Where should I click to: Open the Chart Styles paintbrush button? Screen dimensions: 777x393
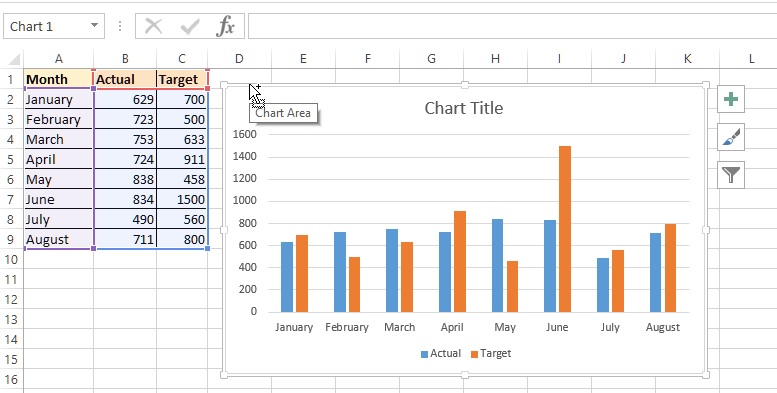(x=731, y=137)
